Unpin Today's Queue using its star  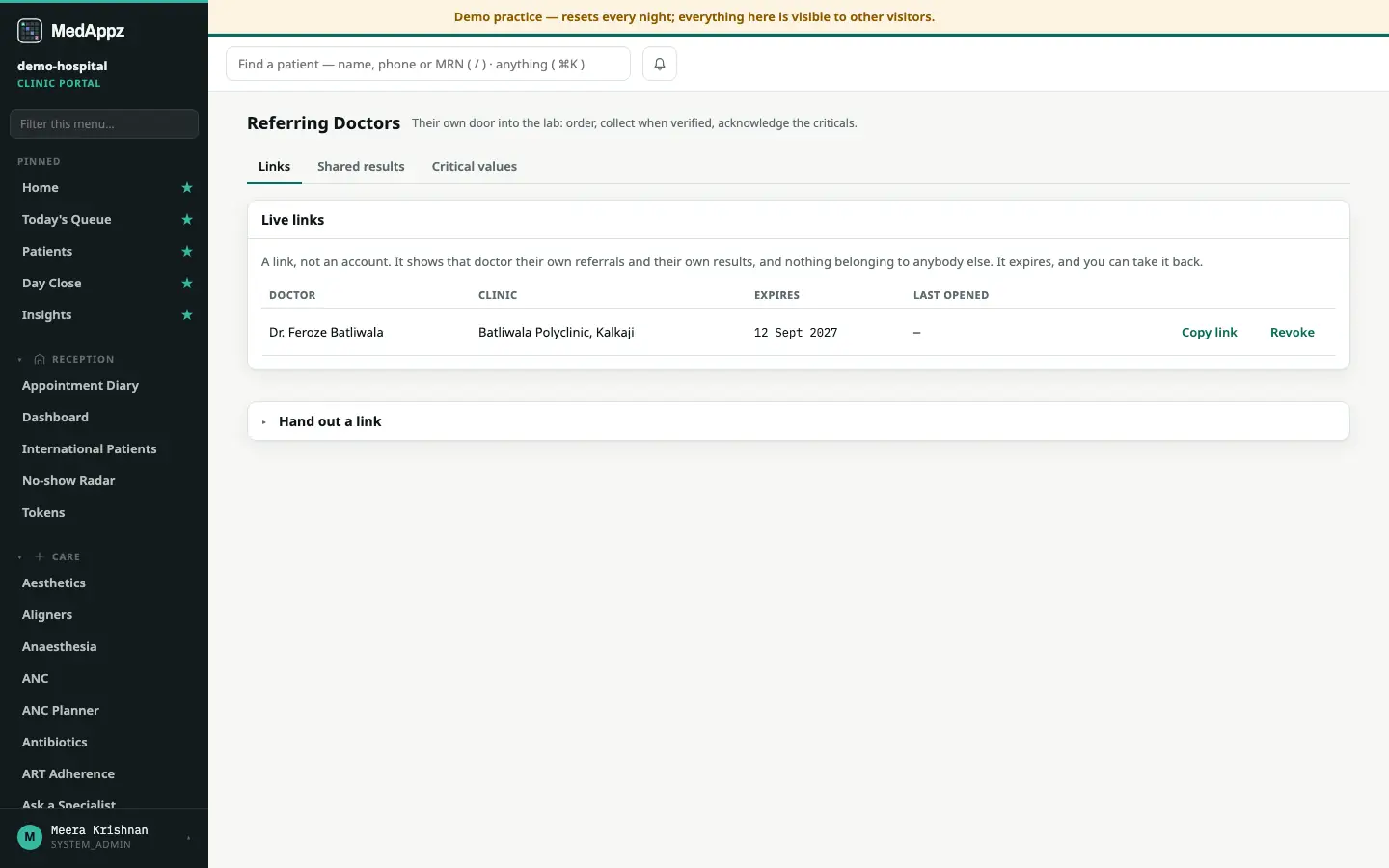pos(187,220)
